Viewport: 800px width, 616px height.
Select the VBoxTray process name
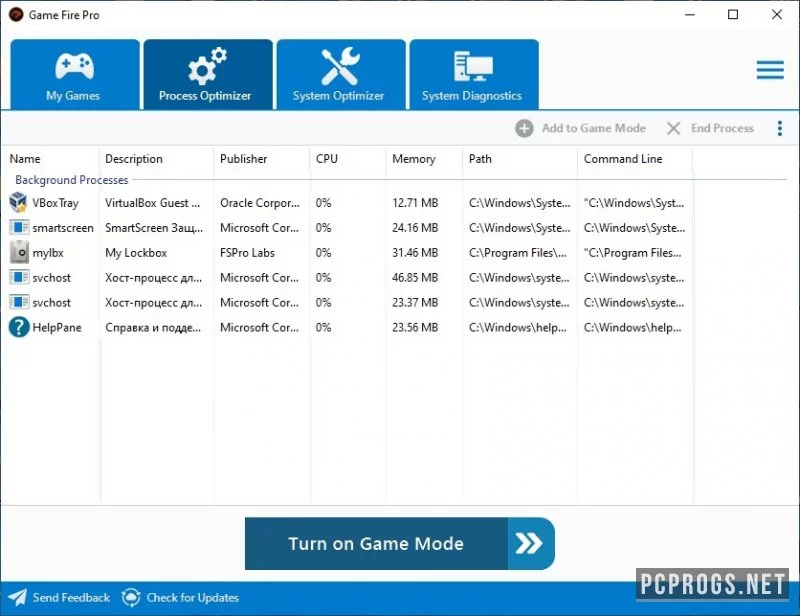56,203
